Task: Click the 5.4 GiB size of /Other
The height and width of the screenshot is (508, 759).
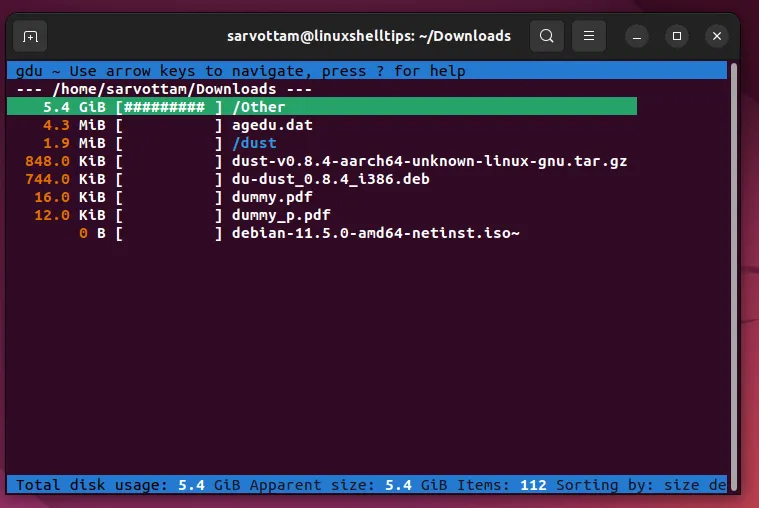Action: coord(74,107)
